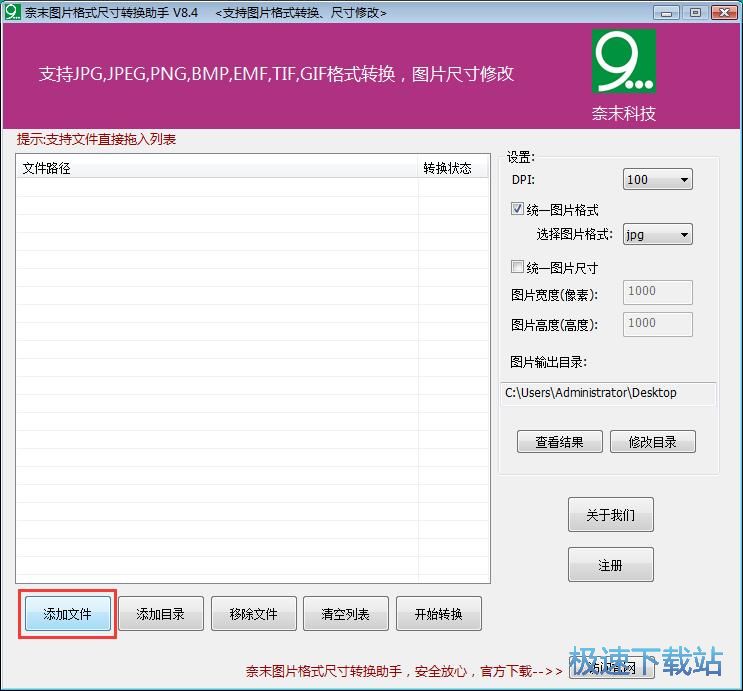This screenshot has width=743, height=691.
Task: Click the banner text 支持JPG,JPEG,PNG格式转换
Action: click(x=276, y=74)
